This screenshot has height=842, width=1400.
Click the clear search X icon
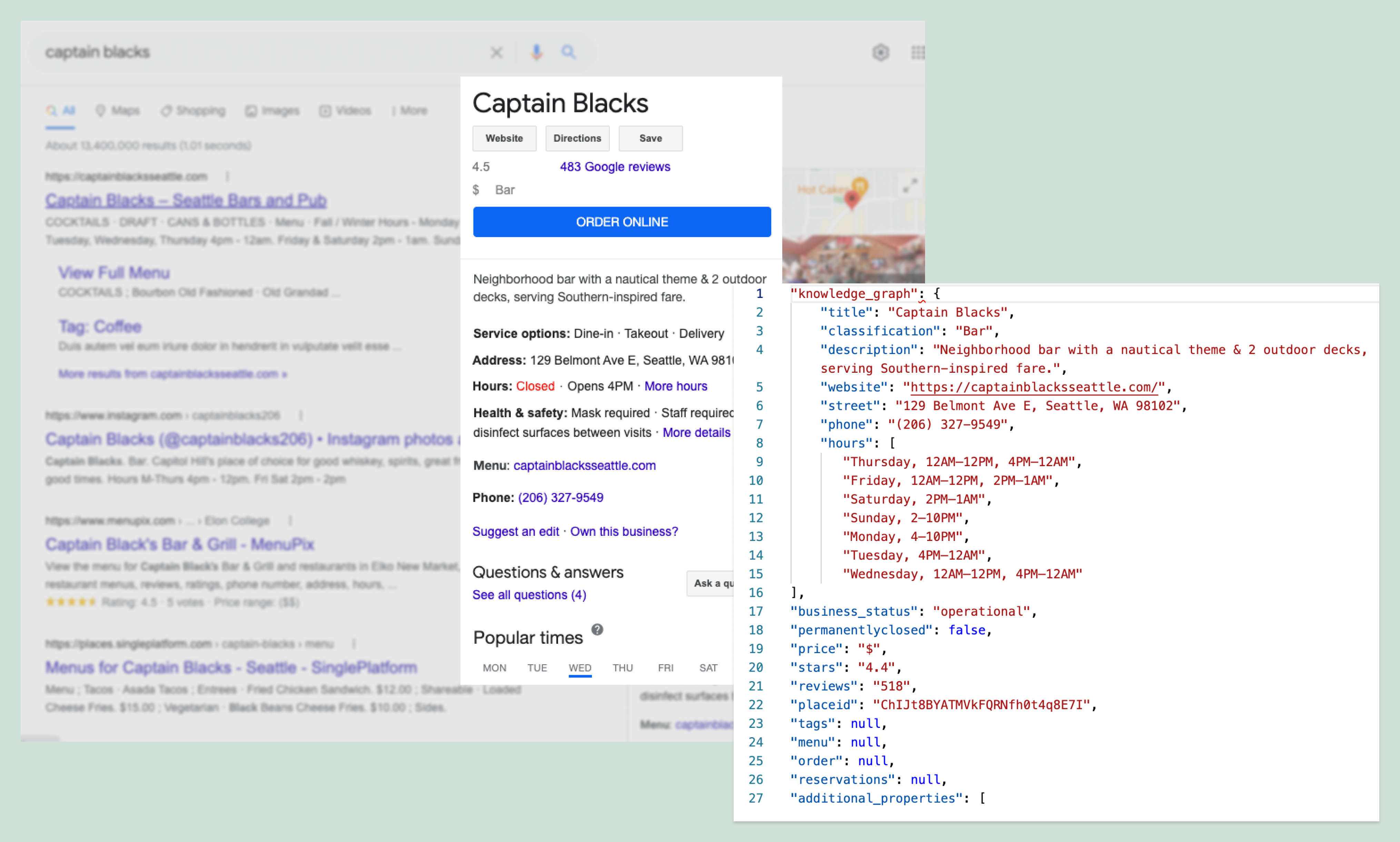pos(496,53)
